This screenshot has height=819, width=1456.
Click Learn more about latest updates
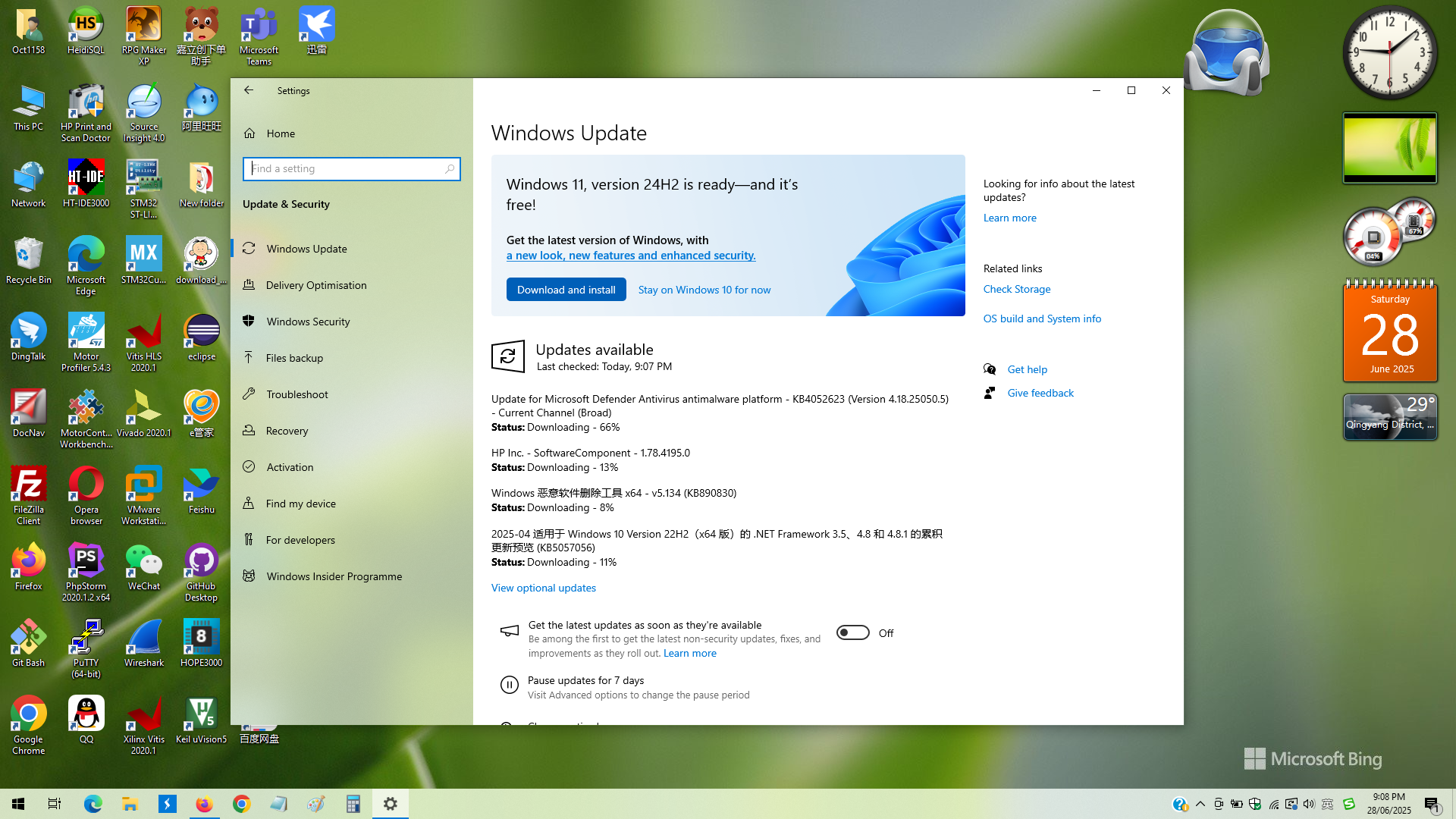point(1010,218)
